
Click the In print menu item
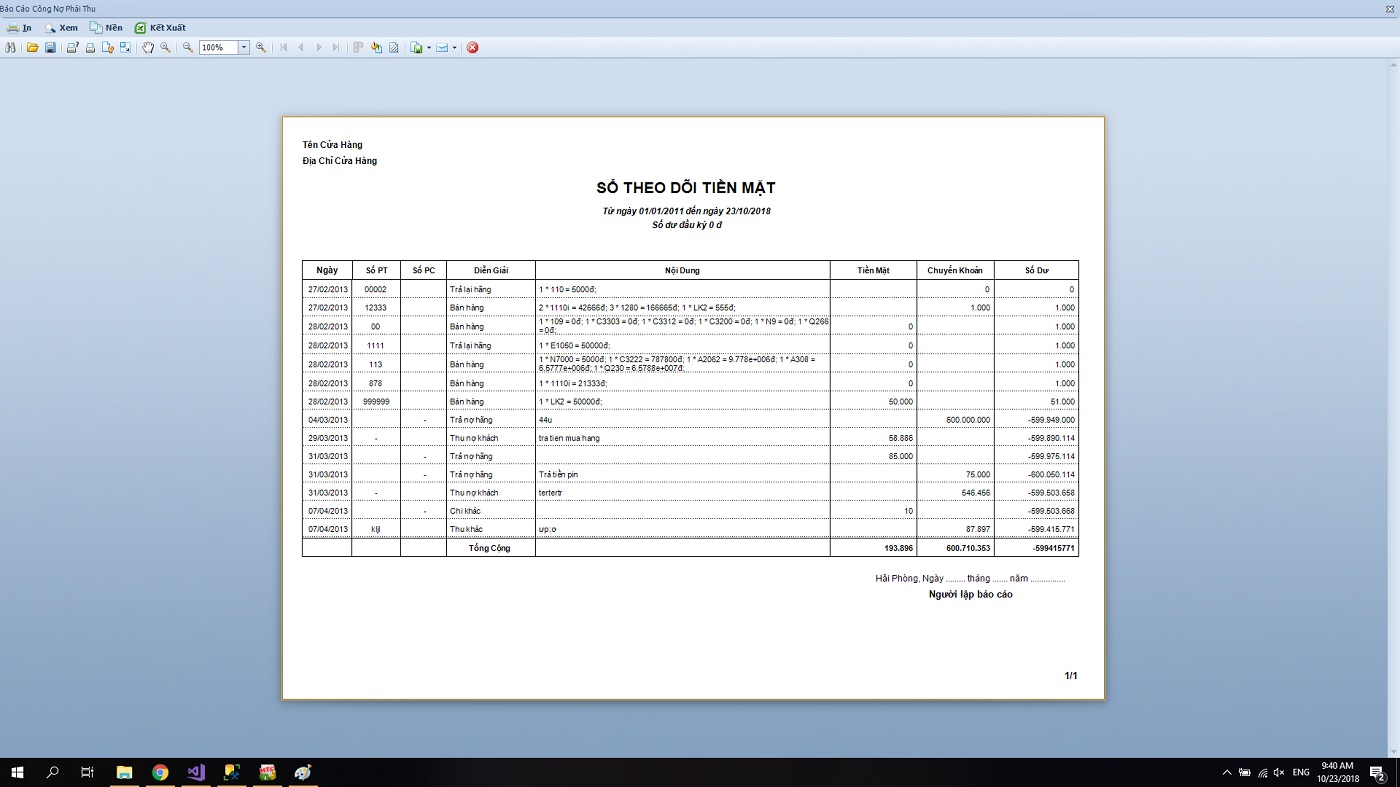coord(19,28)
